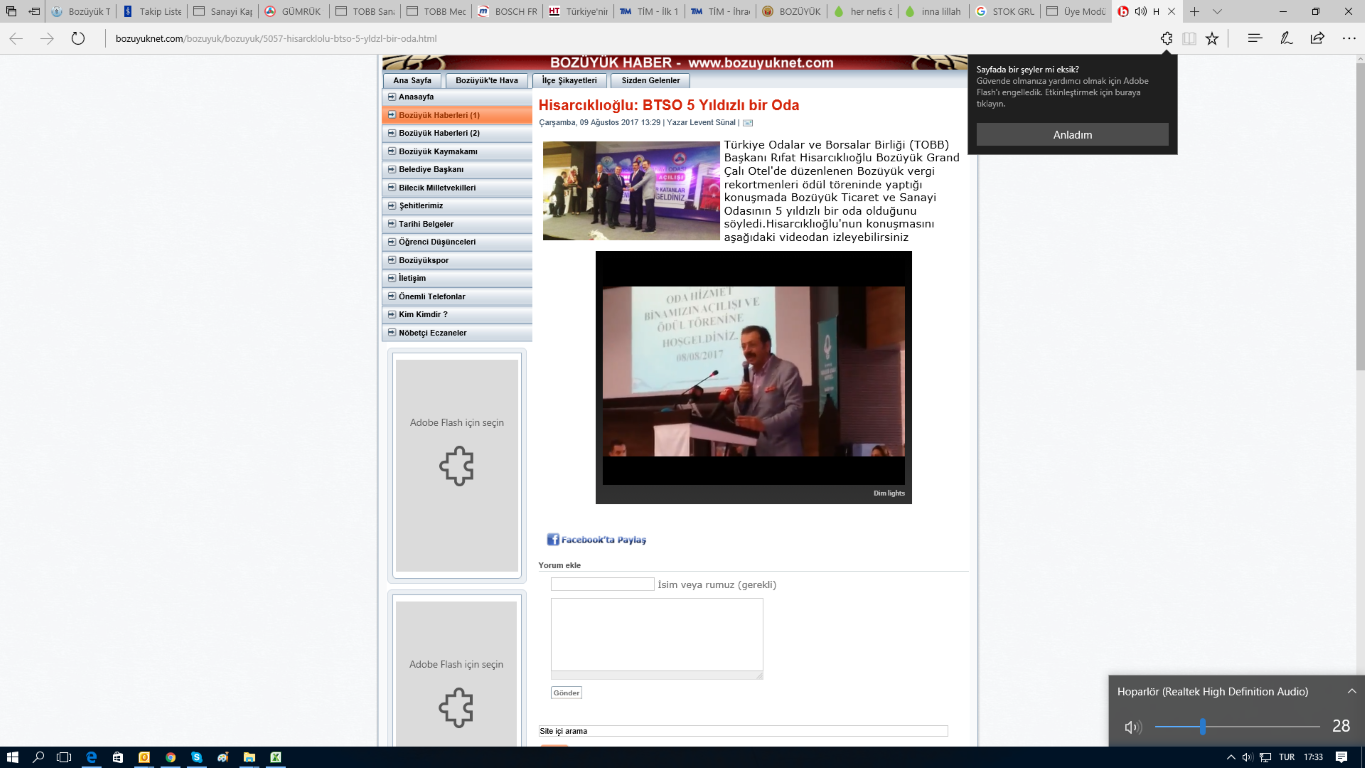The height and width of the screenshot is (768, 1365).
Task: Click inside the comment text area
Action: 657,638
